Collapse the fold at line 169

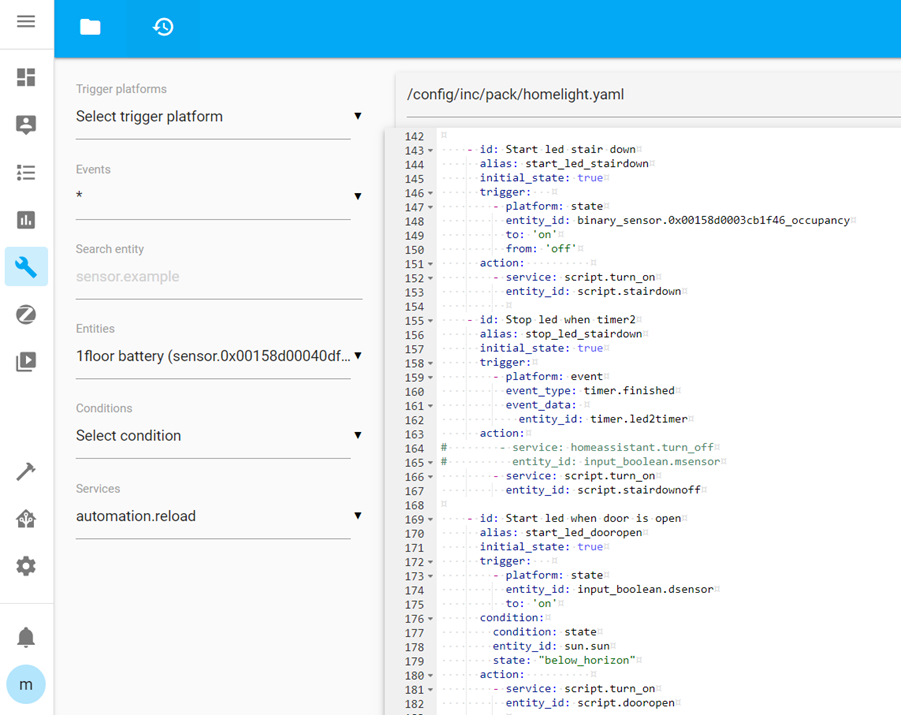click(x=430, y=520)
